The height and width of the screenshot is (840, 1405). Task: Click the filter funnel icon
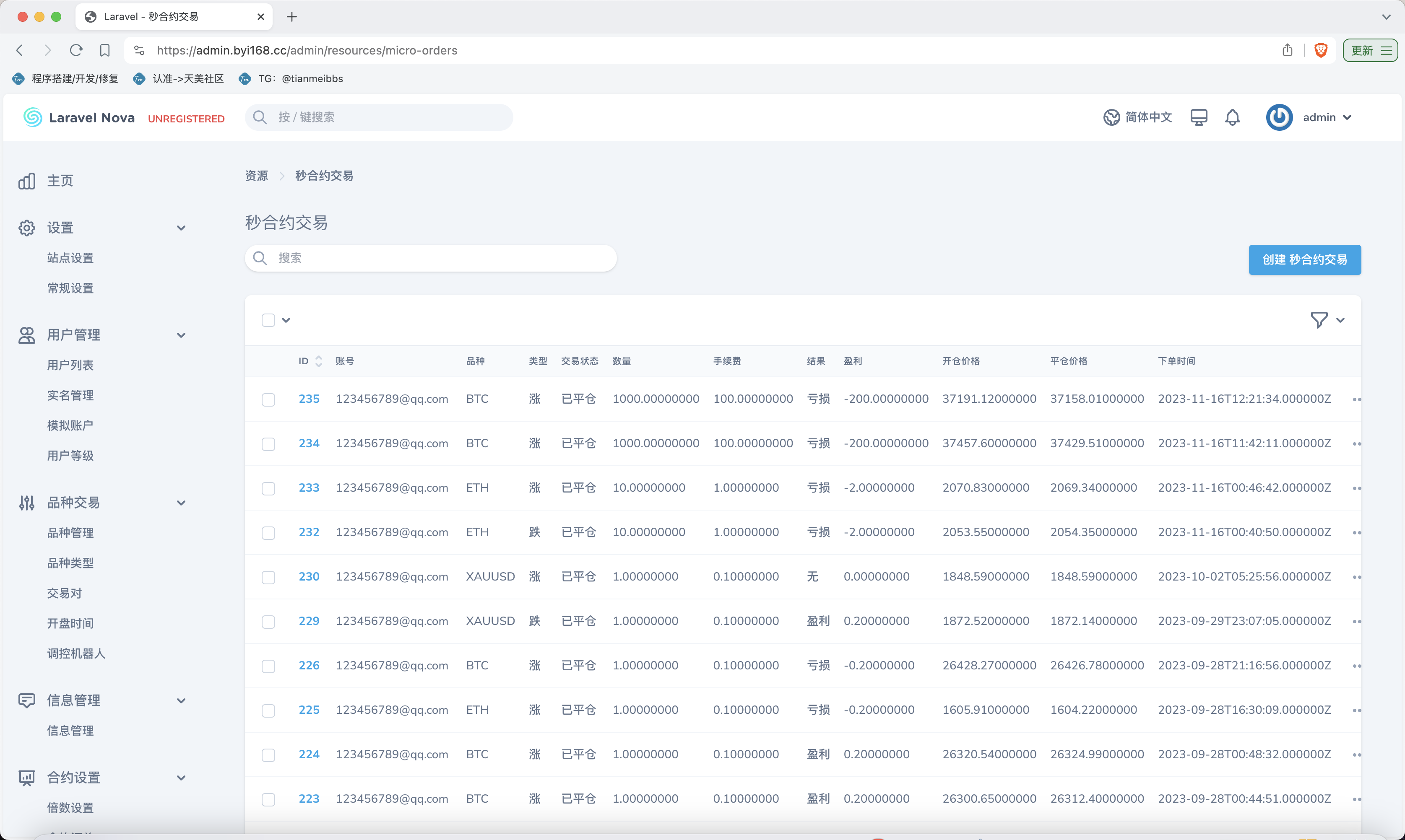1318,320
